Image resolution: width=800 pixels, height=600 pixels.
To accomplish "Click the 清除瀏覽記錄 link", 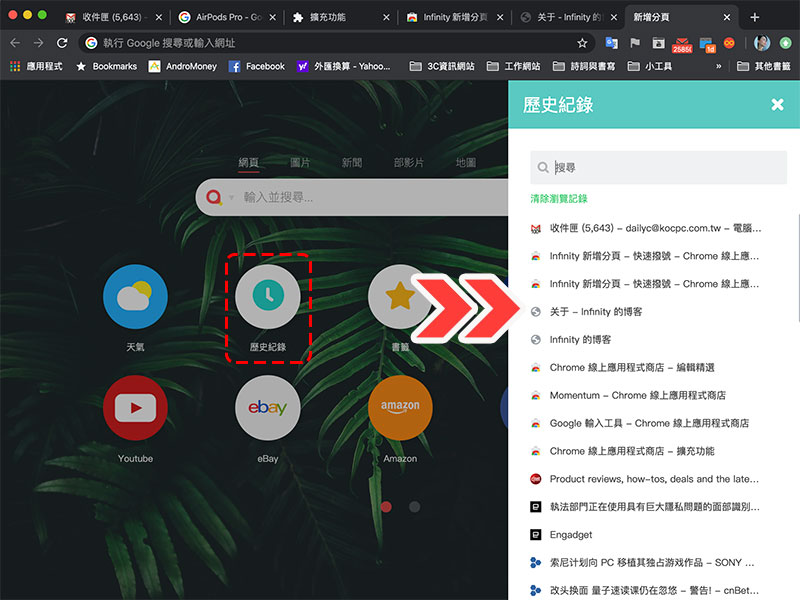I will [559, 199].
